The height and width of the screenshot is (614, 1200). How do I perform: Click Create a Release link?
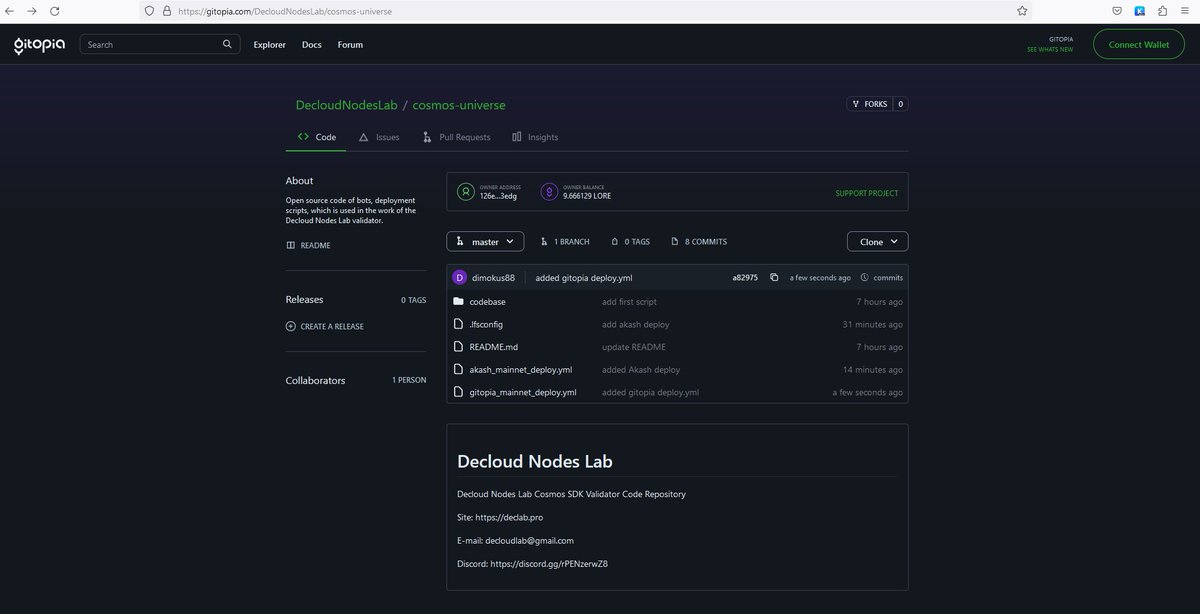click(x=332, y=326)
